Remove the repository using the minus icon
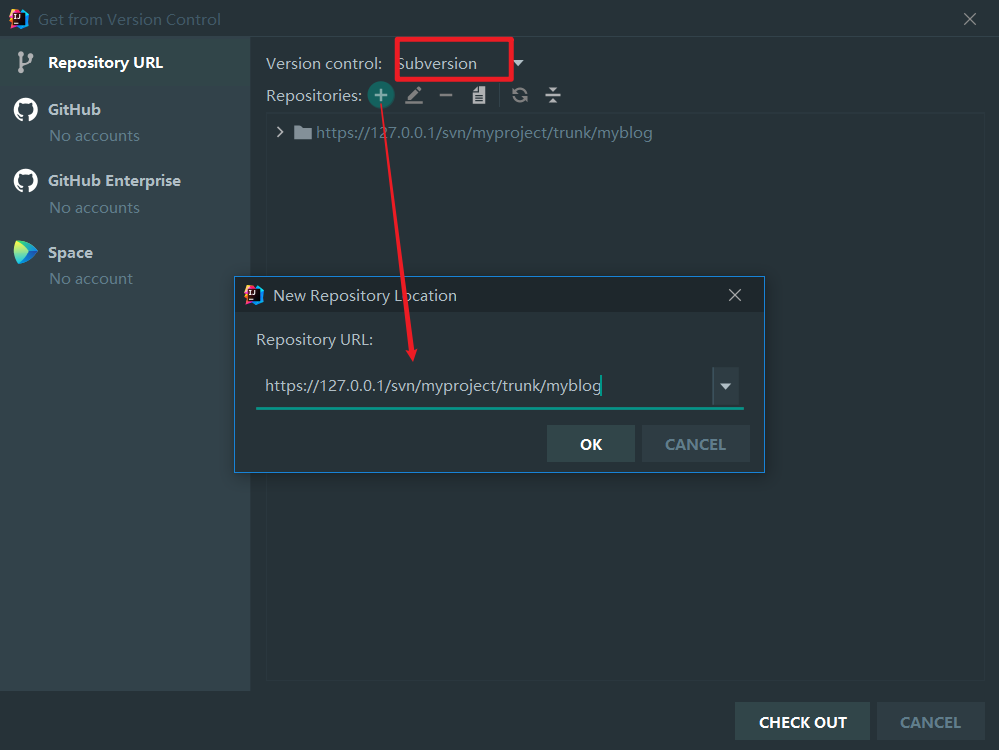 (x=446, y=96)
